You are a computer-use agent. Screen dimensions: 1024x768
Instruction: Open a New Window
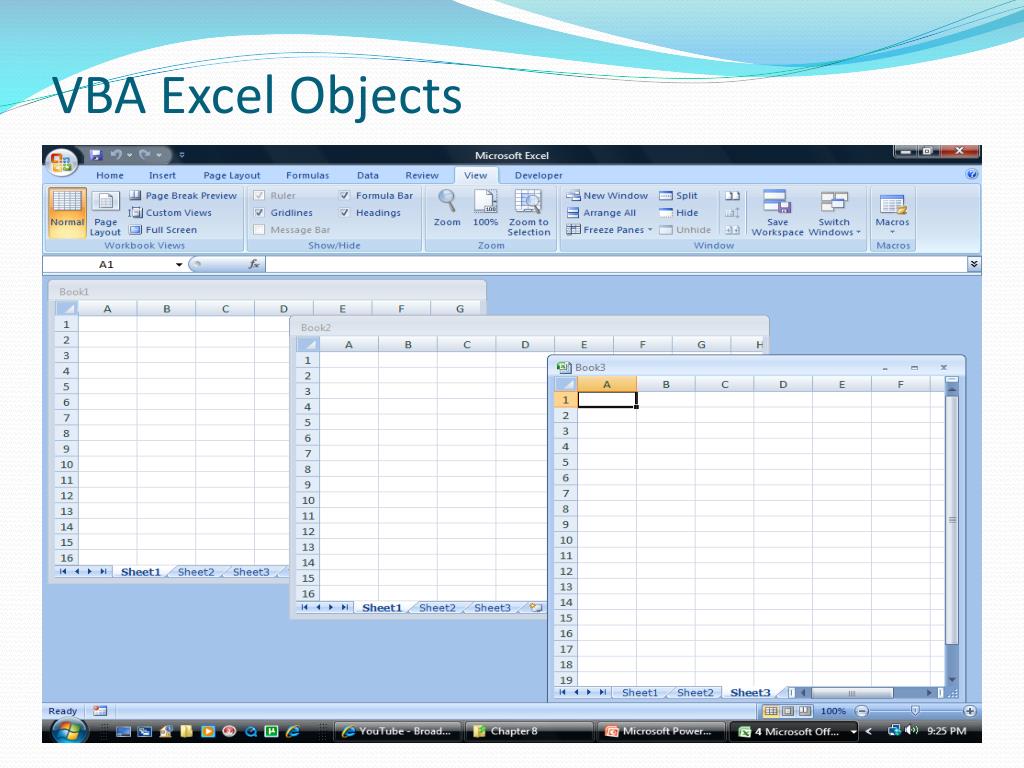point(607,195)
